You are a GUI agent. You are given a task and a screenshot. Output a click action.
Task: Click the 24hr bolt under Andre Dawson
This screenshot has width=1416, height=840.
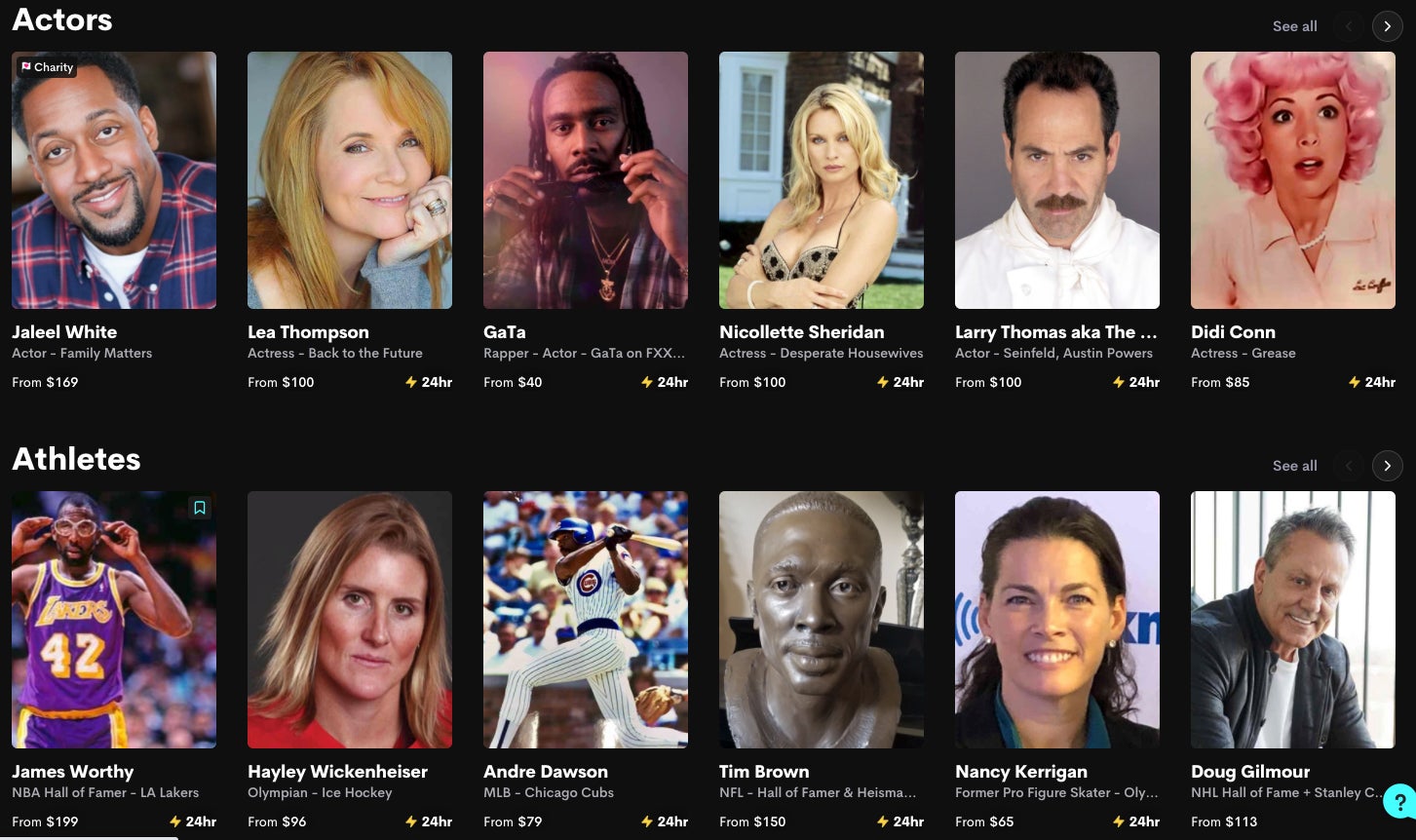click(647, 821)
